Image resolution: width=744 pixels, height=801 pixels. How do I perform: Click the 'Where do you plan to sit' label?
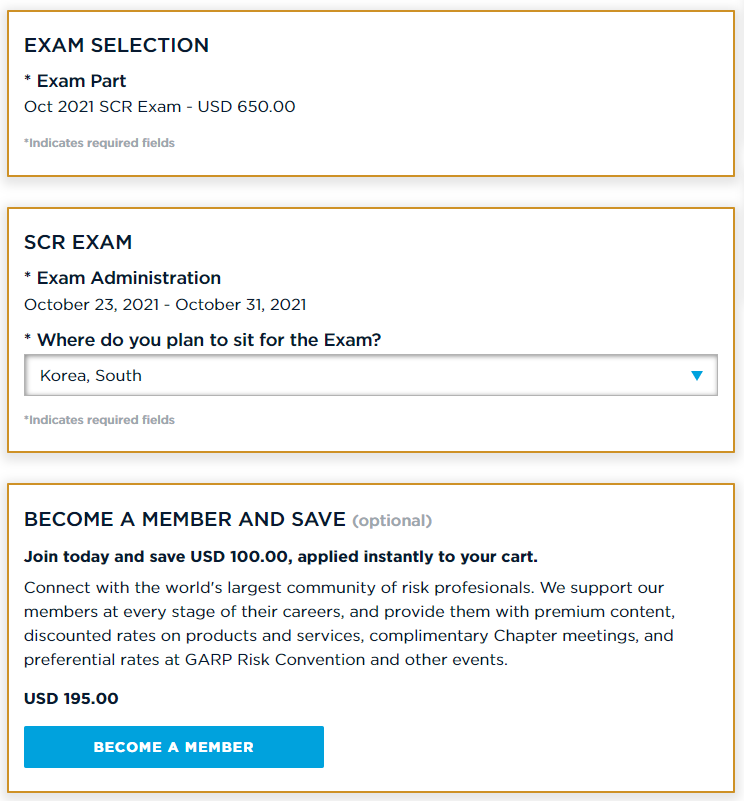click(x=203, y=340)
